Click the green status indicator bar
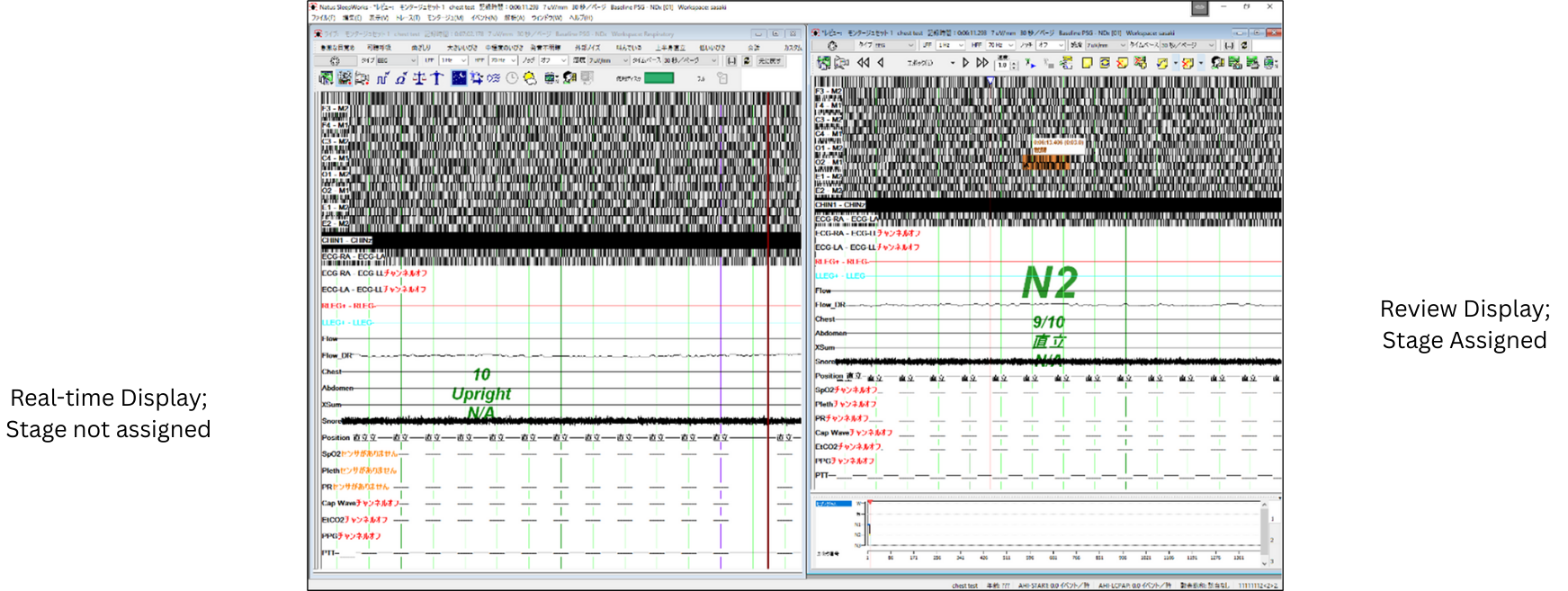The height and width of the screenshot is (591, 1568). [659, 78]
